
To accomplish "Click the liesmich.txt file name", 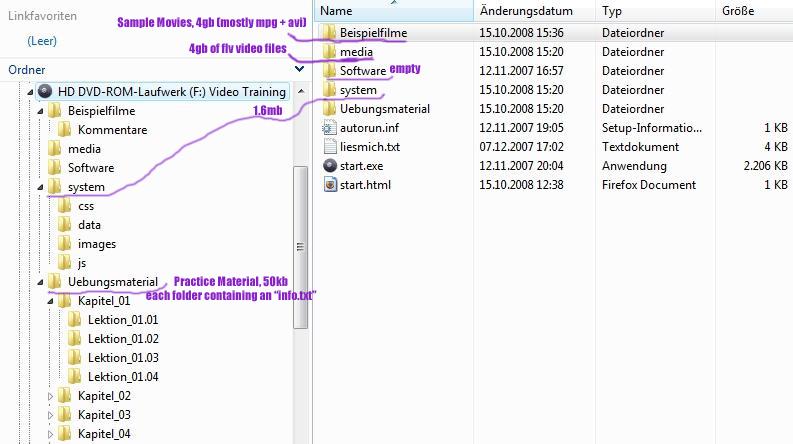I will coord(370,147).
